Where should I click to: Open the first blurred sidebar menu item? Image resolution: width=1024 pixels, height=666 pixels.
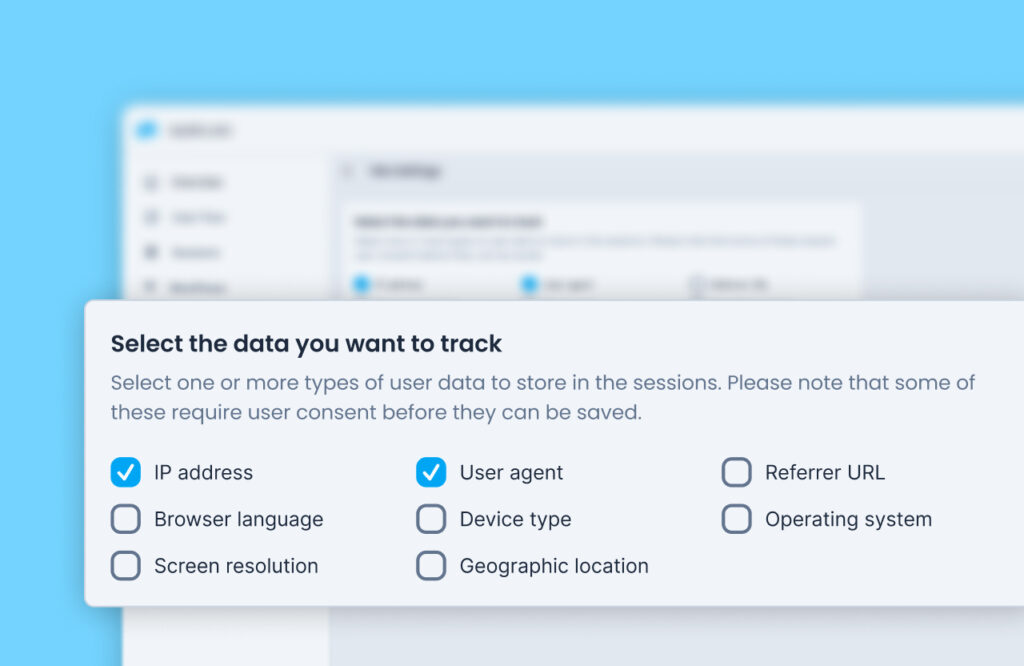tap(184, 182)
